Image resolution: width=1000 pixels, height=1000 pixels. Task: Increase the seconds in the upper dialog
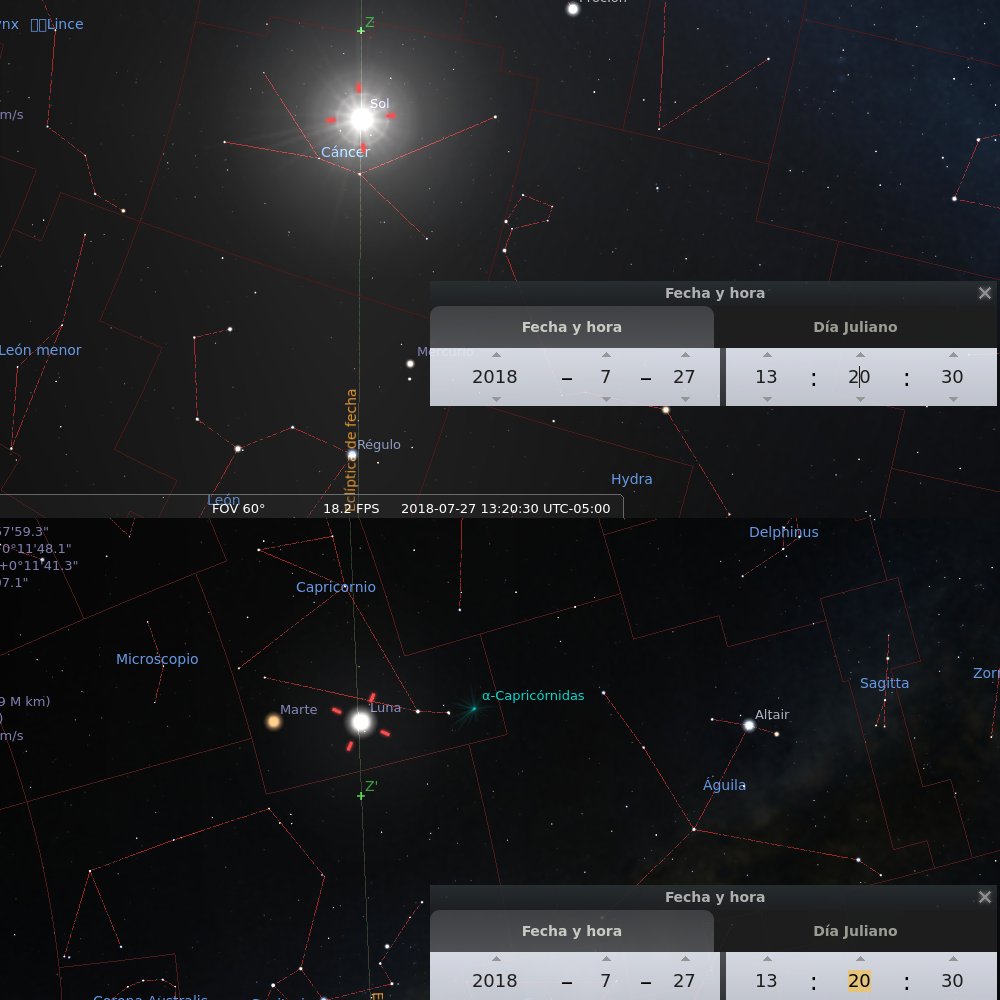tap(953, 355)
